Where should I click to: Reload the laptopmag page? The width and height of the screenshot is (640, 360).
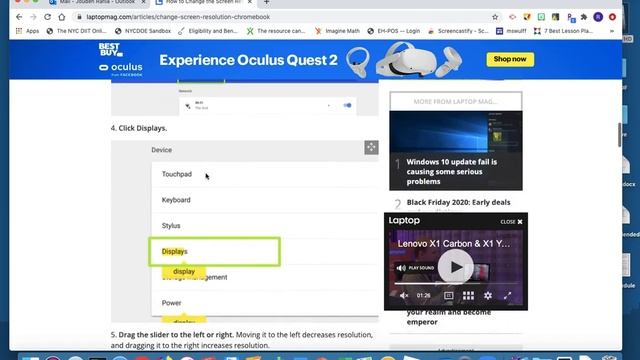click(x=47, y=17)
